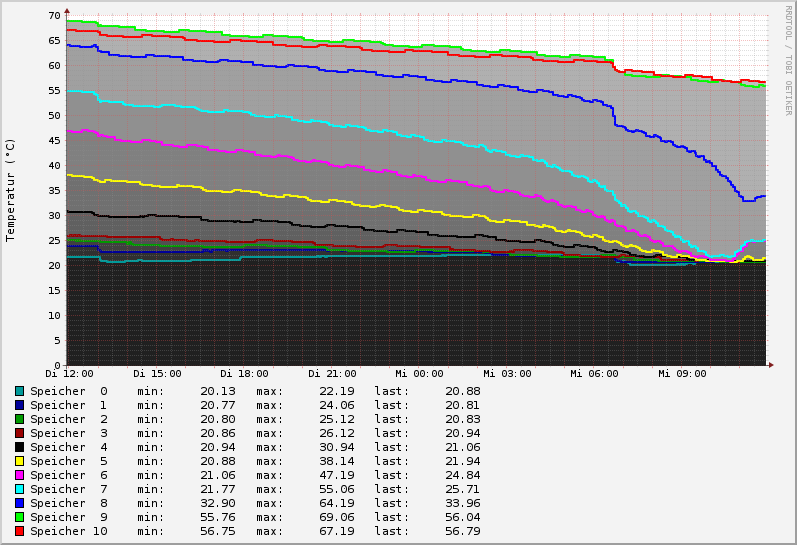Click the teal Speicher 0 color swatch

[x=19, y=391]
